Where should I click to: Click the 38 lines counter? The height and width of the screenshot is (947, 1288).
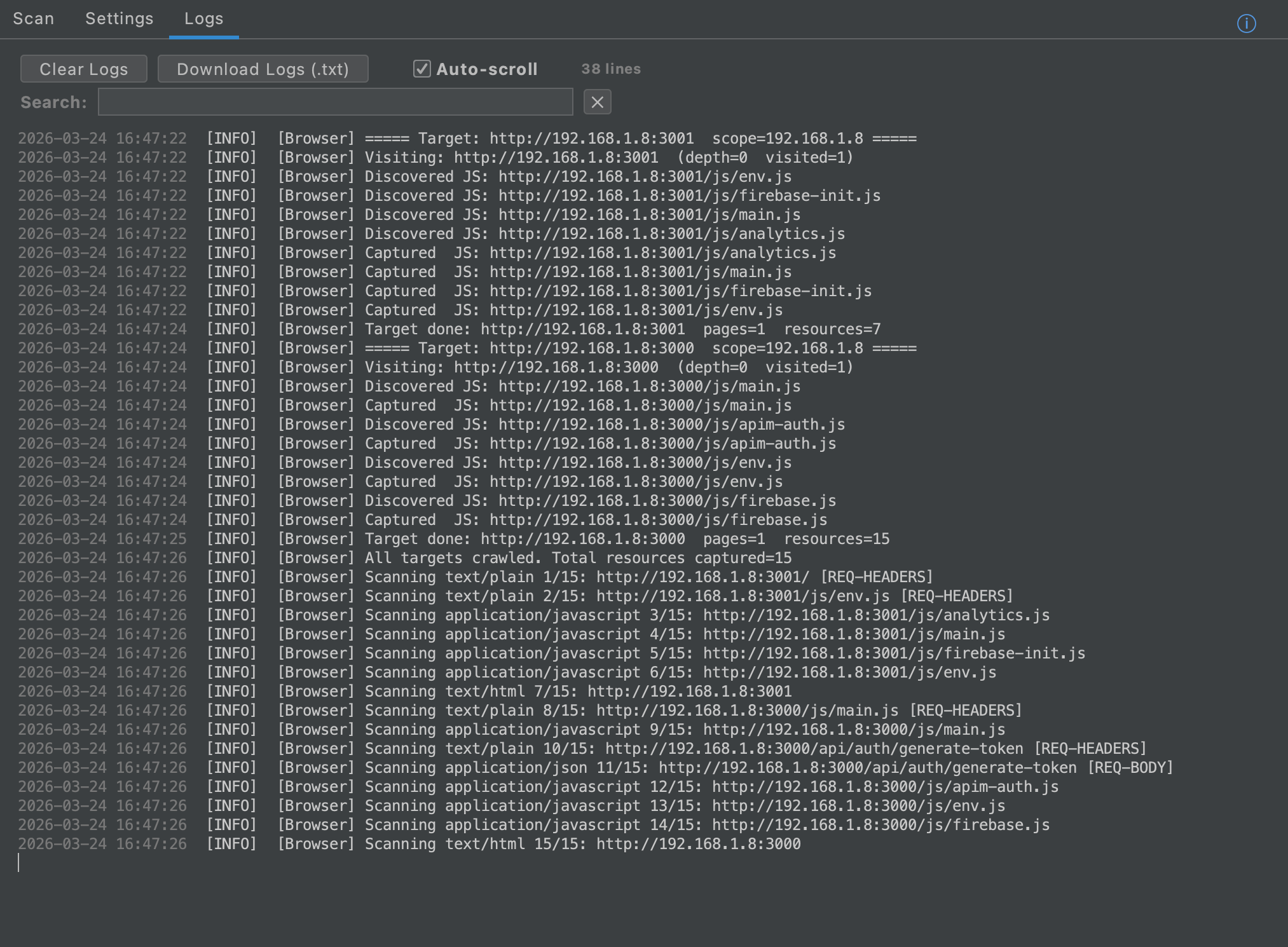[x=611, y=69]
